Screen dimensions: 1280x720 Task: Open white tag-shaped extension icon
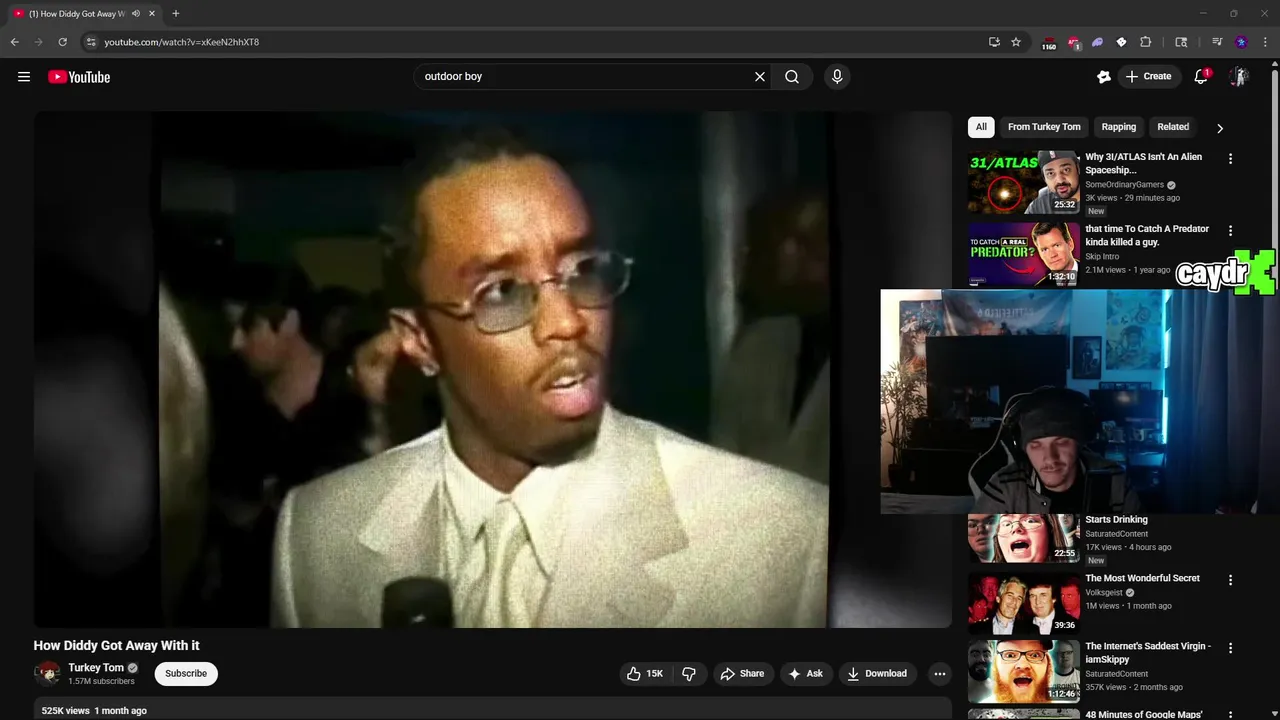[x=1121, y=42]
